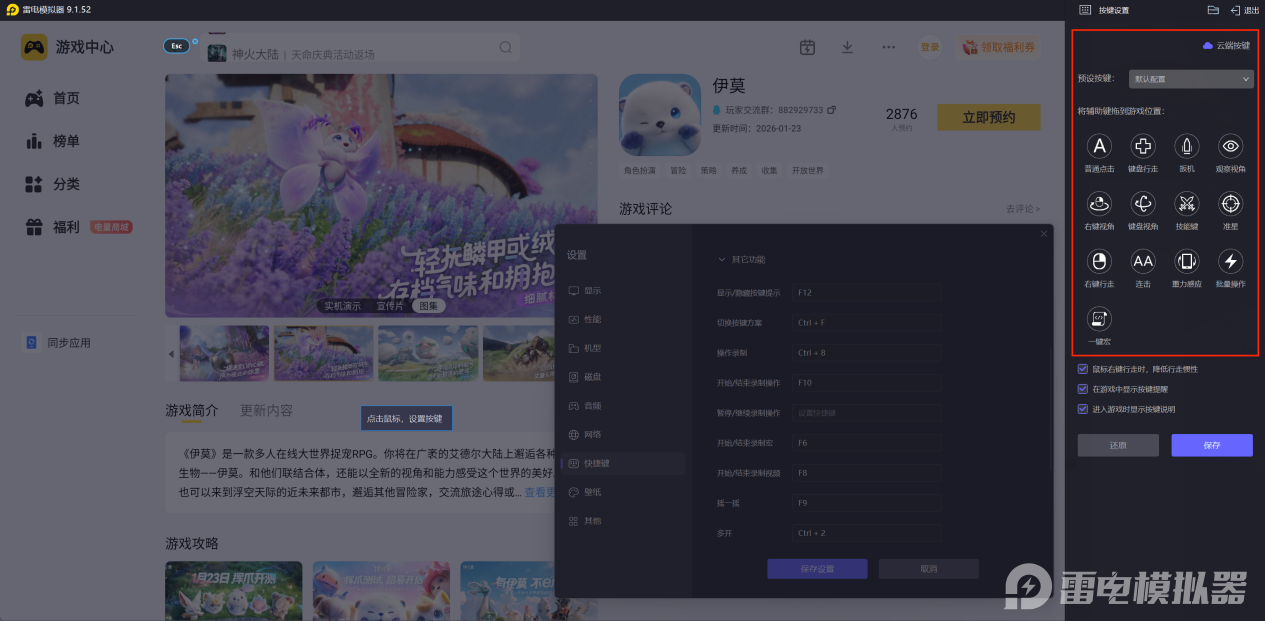The height and width of the screenshot is (621, 1265).
Task: Click the 电量商城 badge next to 福利
Action: 111,227
